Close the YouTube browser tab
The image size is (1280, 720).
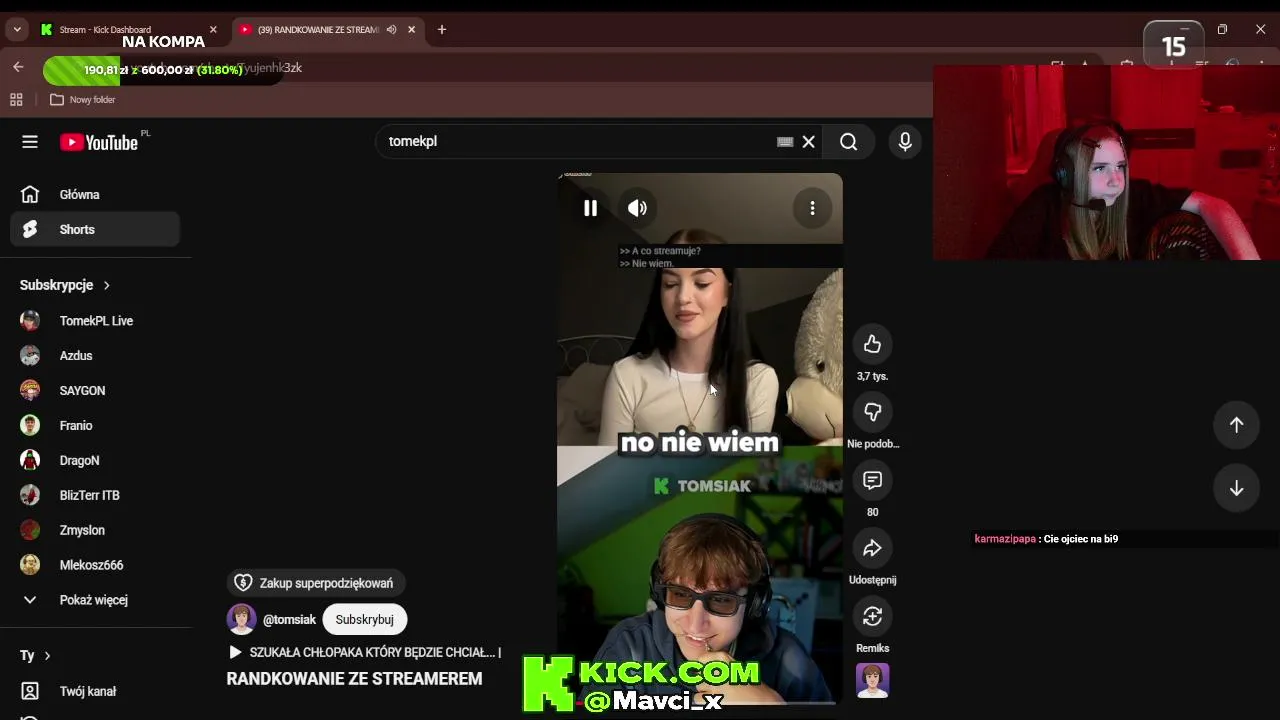[411, 30]
